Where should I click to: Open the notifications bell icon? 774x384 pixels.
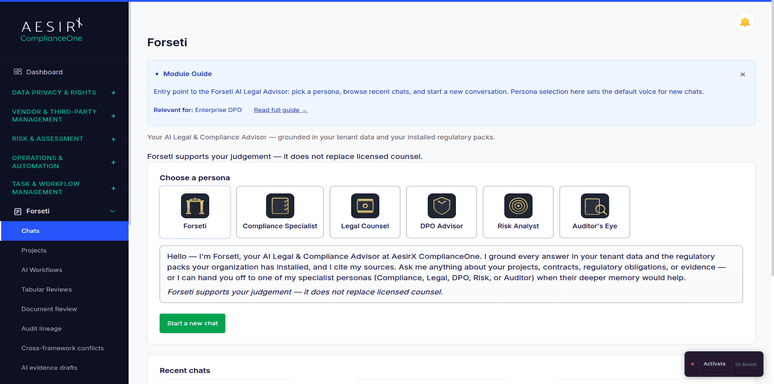click(x=744, y=22)
